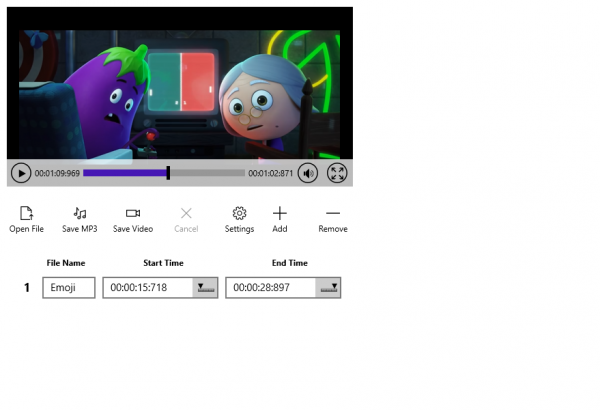
Task: Add a new clip segment
Action: 280,220
